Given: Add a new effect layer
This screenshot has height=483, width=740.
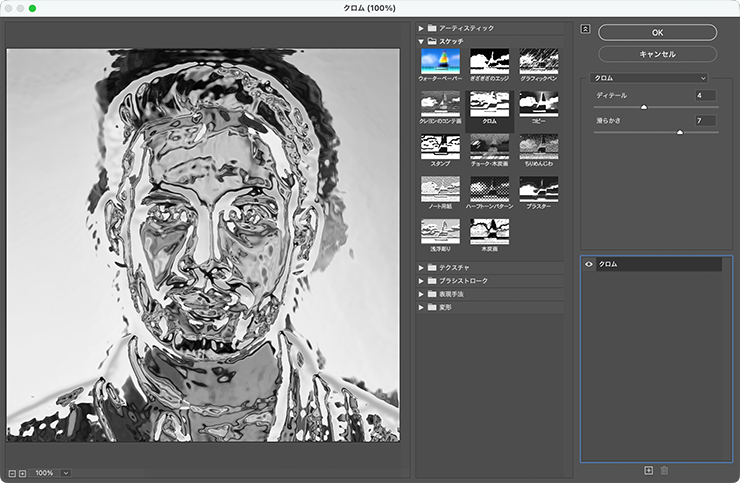Looking at the screenshot, I should [648, 470].
